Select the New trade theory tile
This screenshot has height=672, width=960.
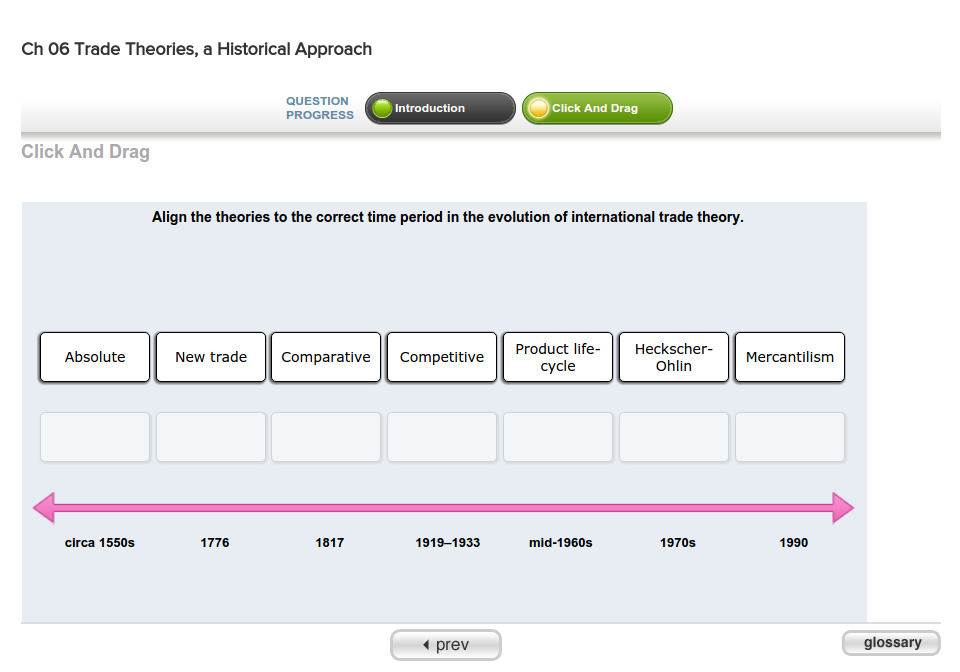210,357
